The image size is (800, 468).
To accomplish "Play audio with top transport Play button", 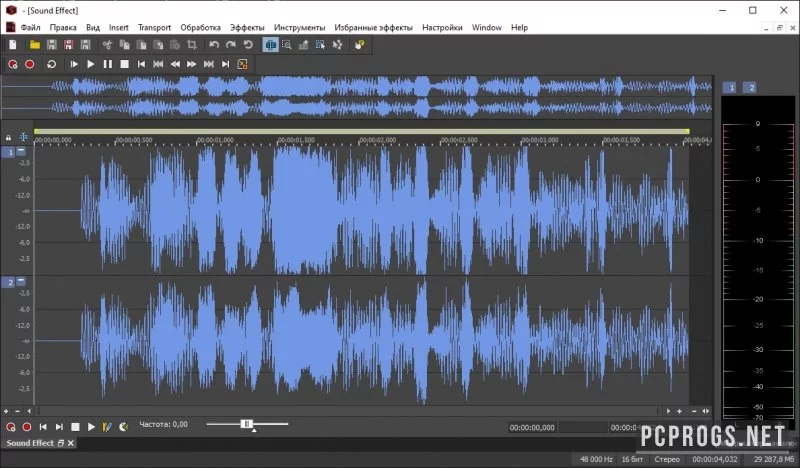I will coord(91,64).
